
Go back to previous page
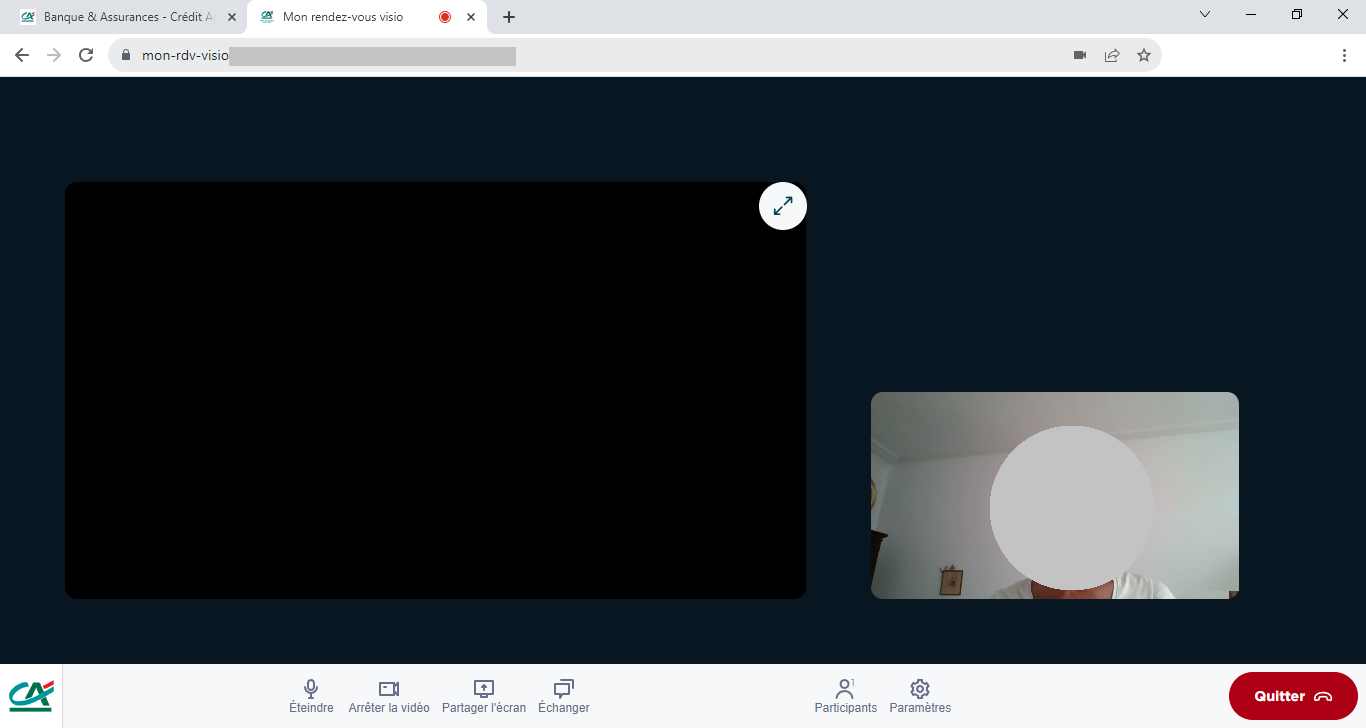pos(22,56)
